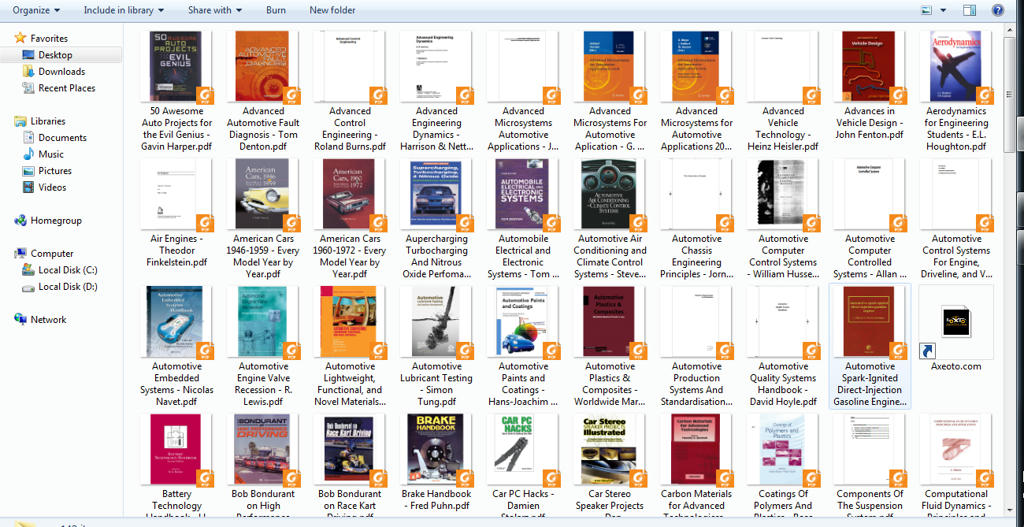Select Advanced Automotive Fault Diagnosis PDF icon
Screen dimensions: 1024x527
point(263,67)
